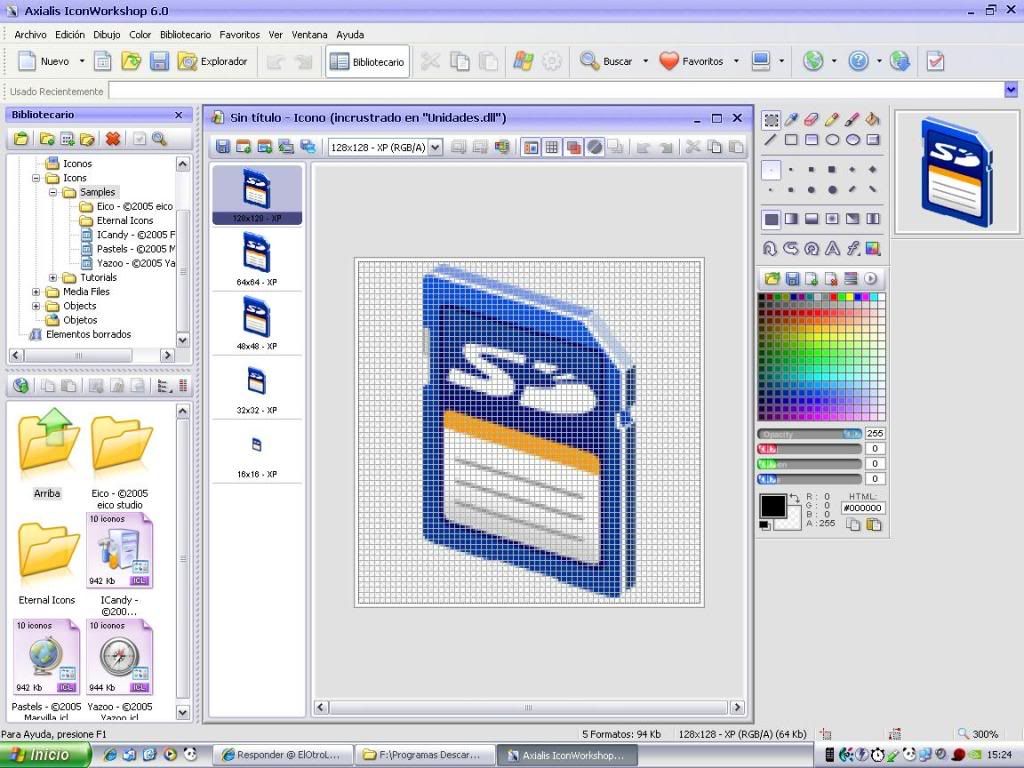This screenshot has width=1024, height=768.
Task: Click the magnifier search icon in Bibliotecario toolbar
Action: pos(159,138)
